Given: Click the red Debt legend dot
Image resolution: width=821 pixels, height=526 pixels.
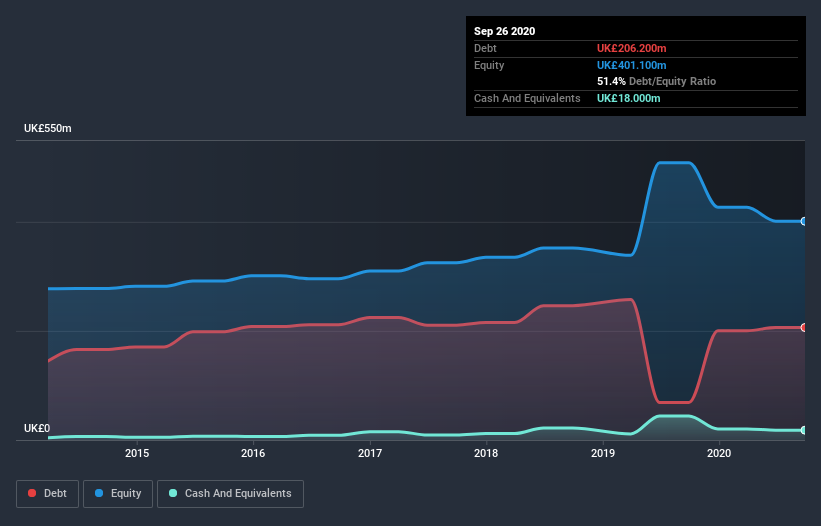Looking at the screenshot, I should 32,493.
